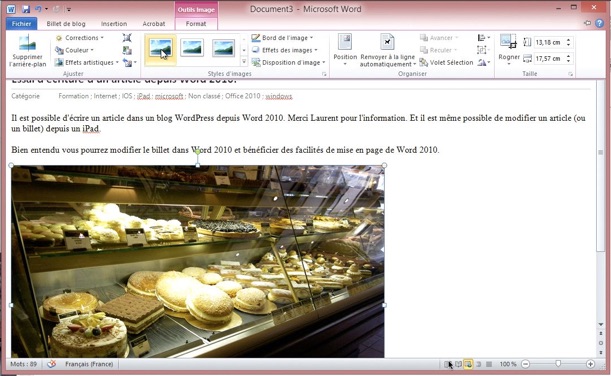Click Français (France) language button
This screenshot has width=611, height=376.
pos(89,364)
